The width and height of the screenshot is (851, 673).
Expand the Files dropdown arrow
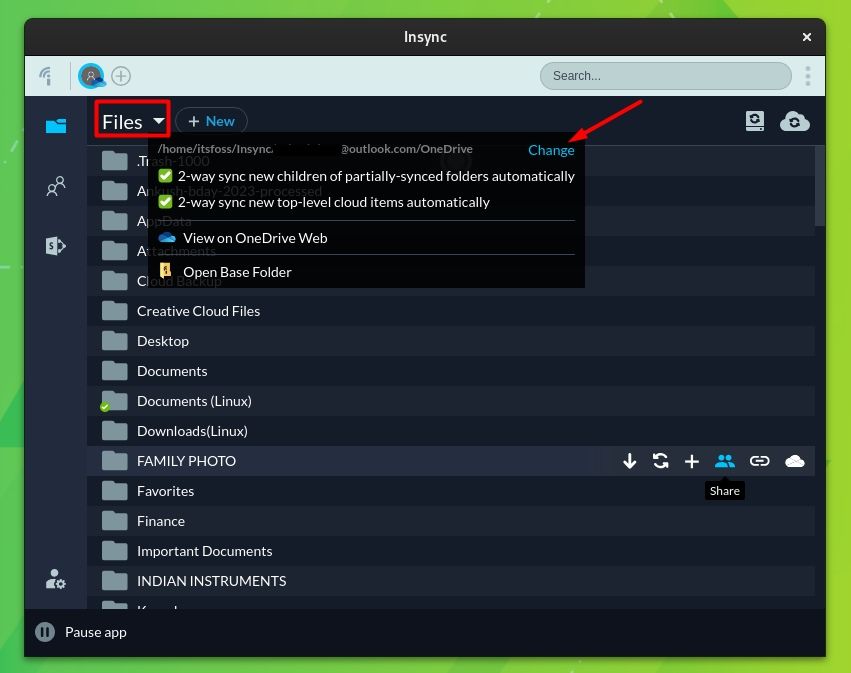point(159,120)
